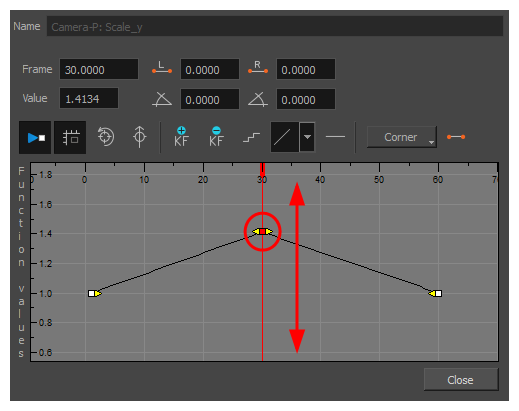Toggle the grid display button
519x411 pixels.
(70, 137)
